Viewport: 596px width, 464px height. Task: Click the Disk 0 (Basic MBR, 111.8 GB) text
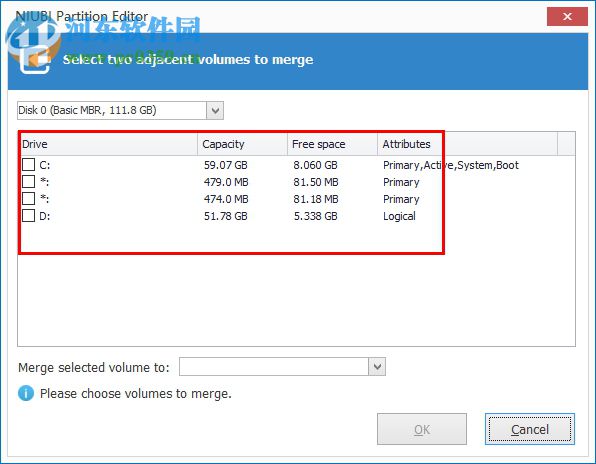click(87, 110)
